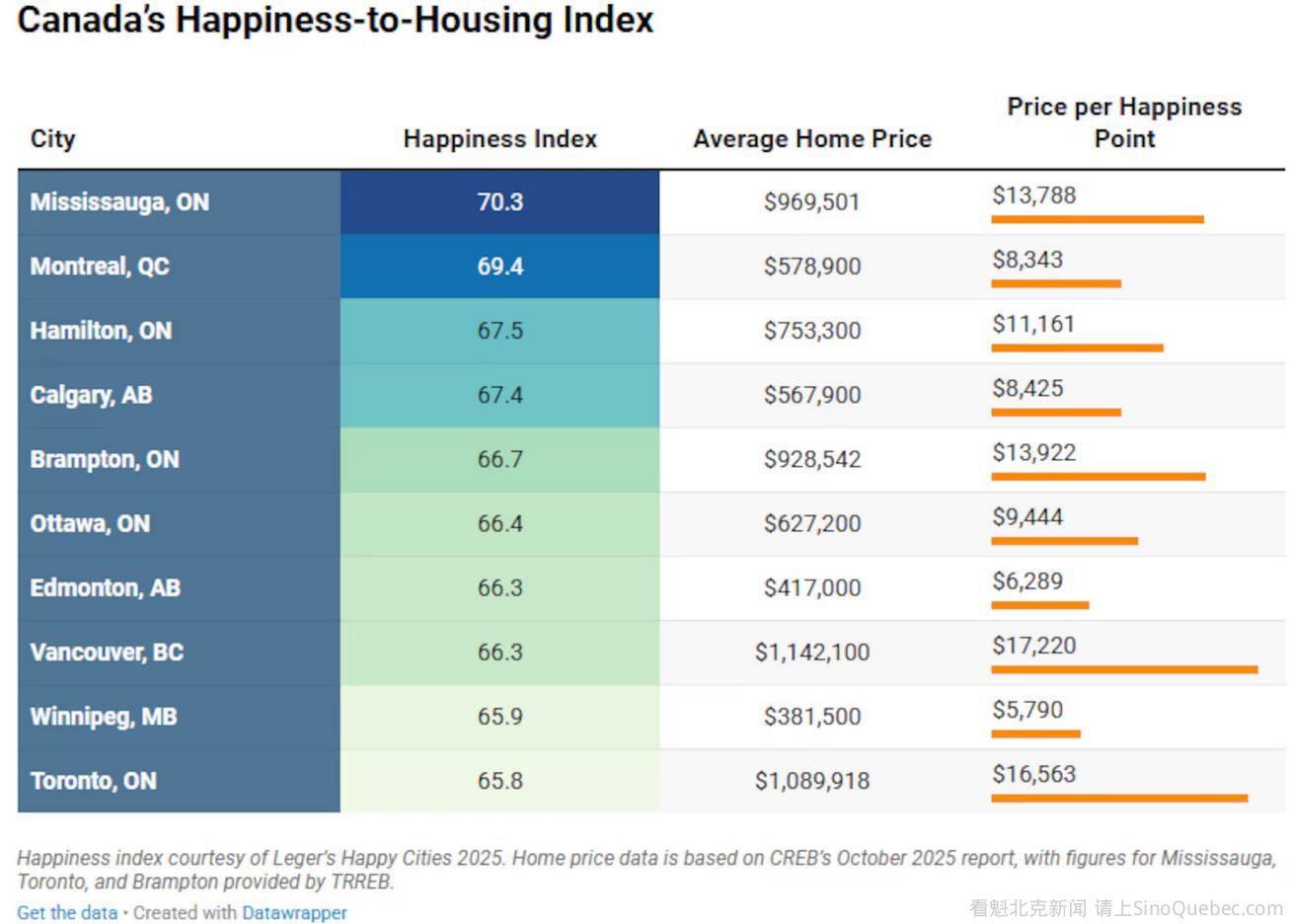Click the Average Home Price header

pyautogui.click(x=811, y=138)
